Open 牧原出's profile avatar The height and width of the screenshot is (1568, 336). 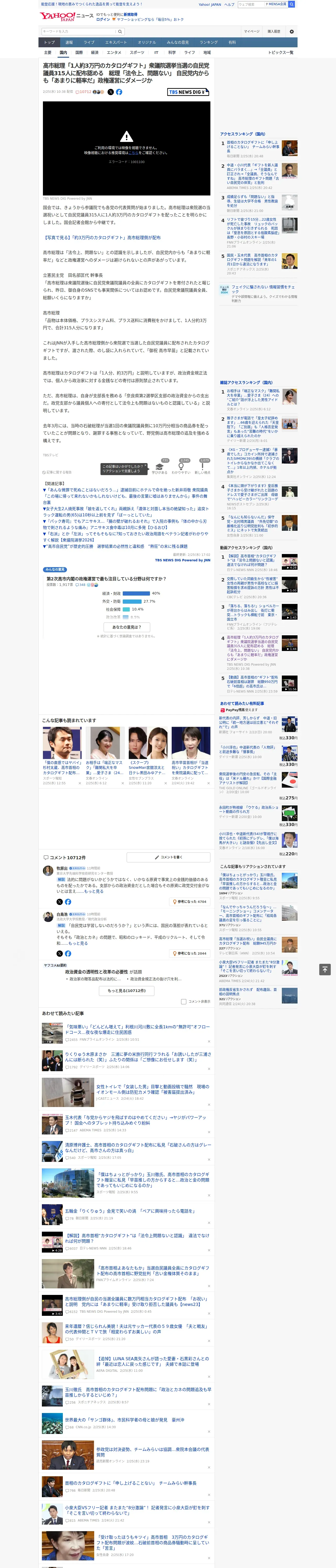tap(48, 871)
